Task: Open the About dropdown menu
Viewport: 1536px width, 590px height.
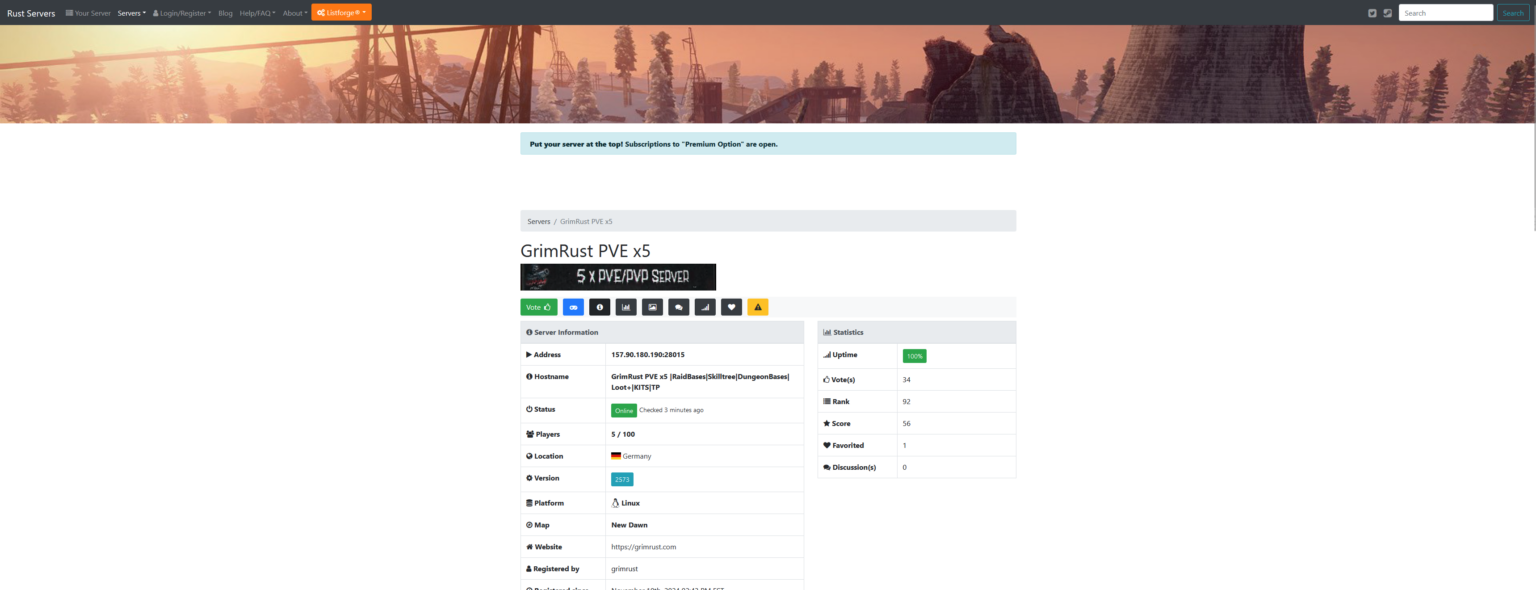Action: pyautogui.click(x=294, y=13)
